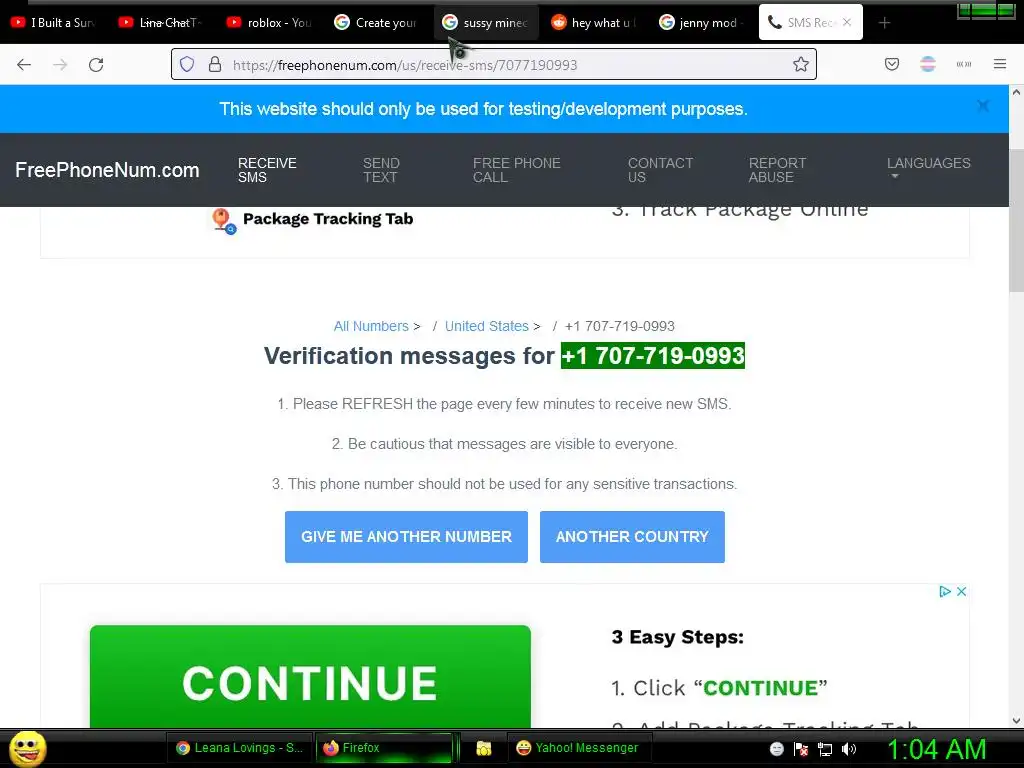Click the Package Tracking Tab ad title

tap(328, 219)
